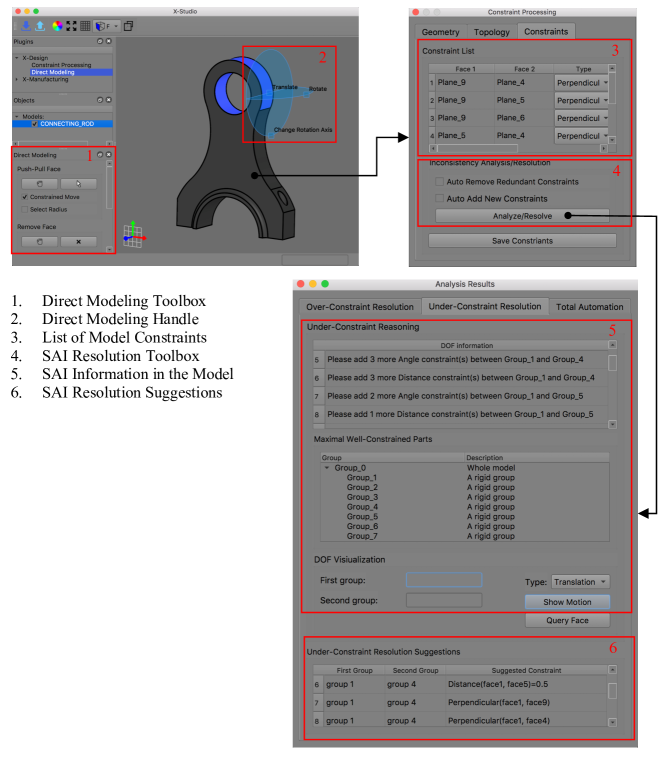Click the blue download-arrow import icon
The width and height of the screenshot is (665, 759).
pos(26,26)
